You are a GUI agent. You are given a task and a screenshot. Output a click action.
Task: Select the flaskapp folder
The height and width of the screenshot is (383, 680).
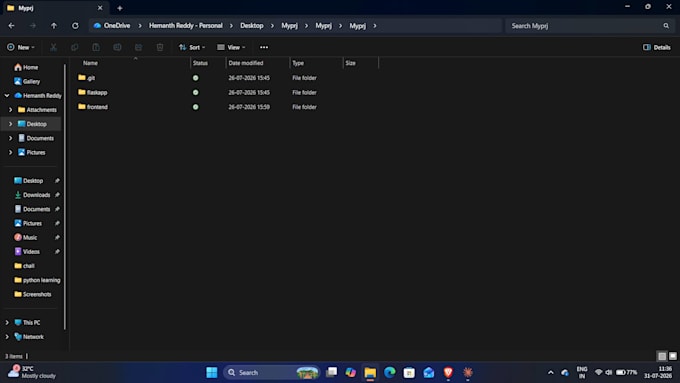pyautogui.click(x=93, y=92)
